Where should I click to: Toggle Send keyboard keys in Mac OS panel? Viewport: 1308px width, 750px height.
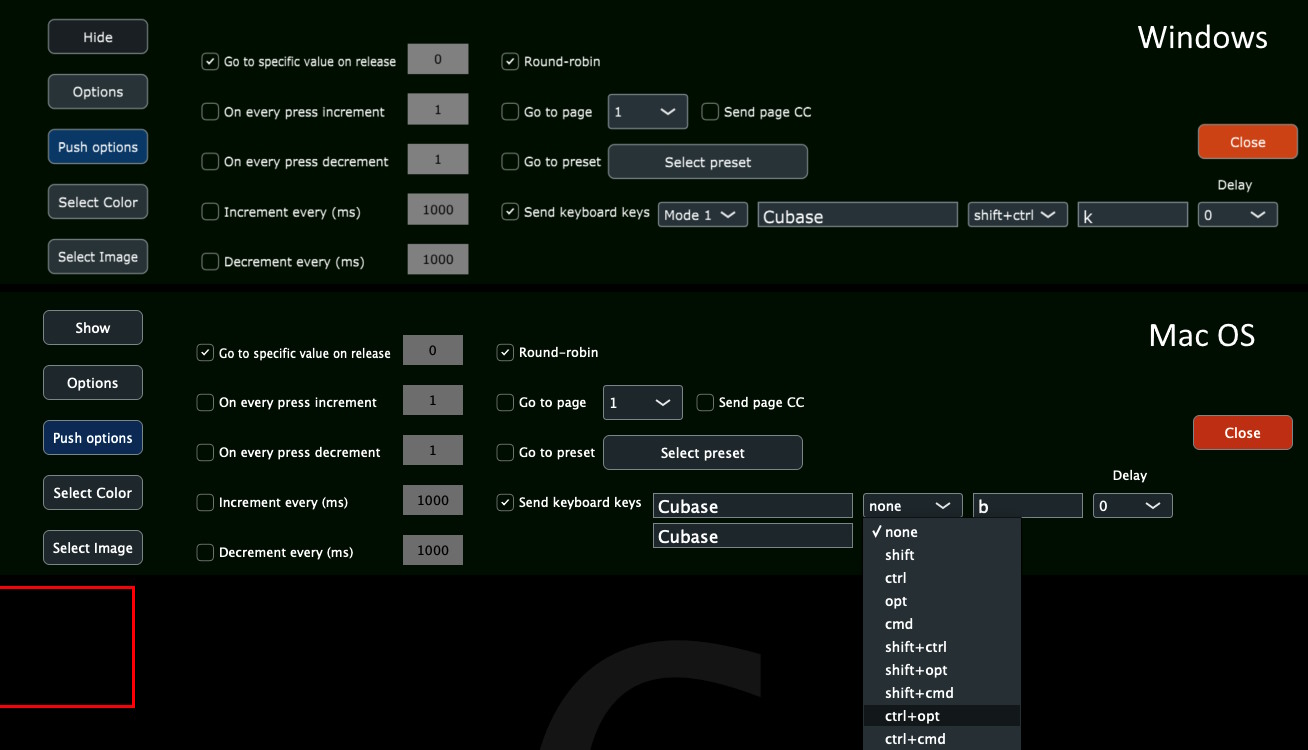click(505, 502)
